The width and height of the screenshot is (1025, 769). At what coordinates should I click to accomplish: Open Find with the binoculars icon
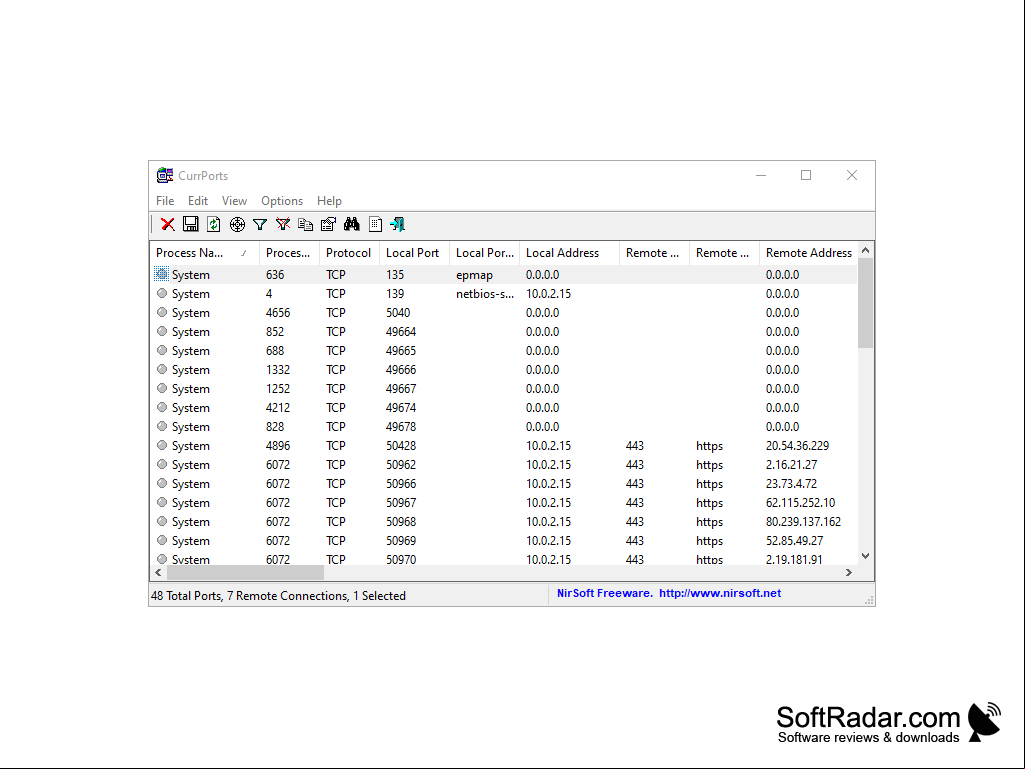click(x=352, y=224)
